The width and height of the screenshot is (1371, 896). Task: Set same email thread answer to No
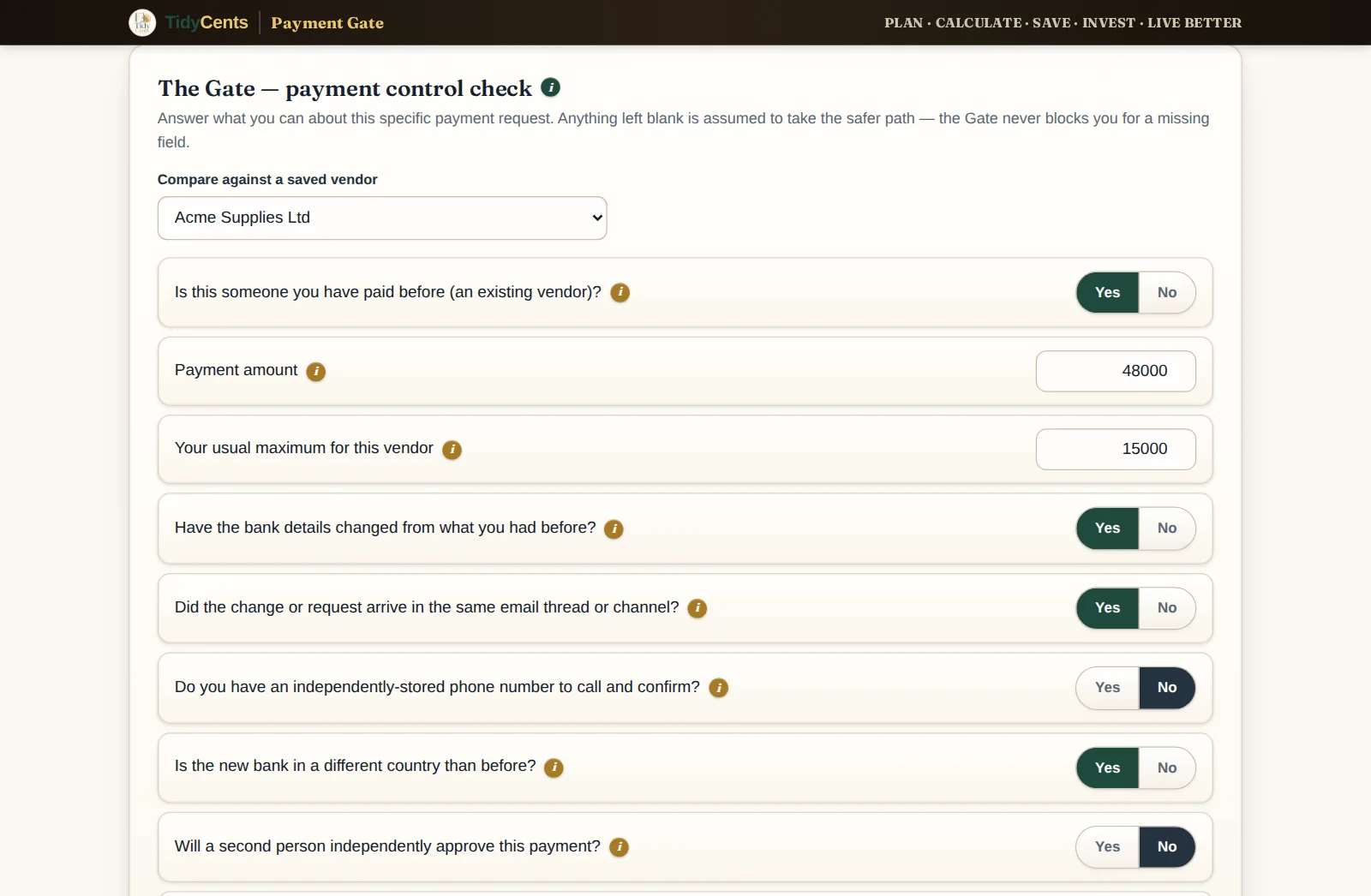[1167, 608]
